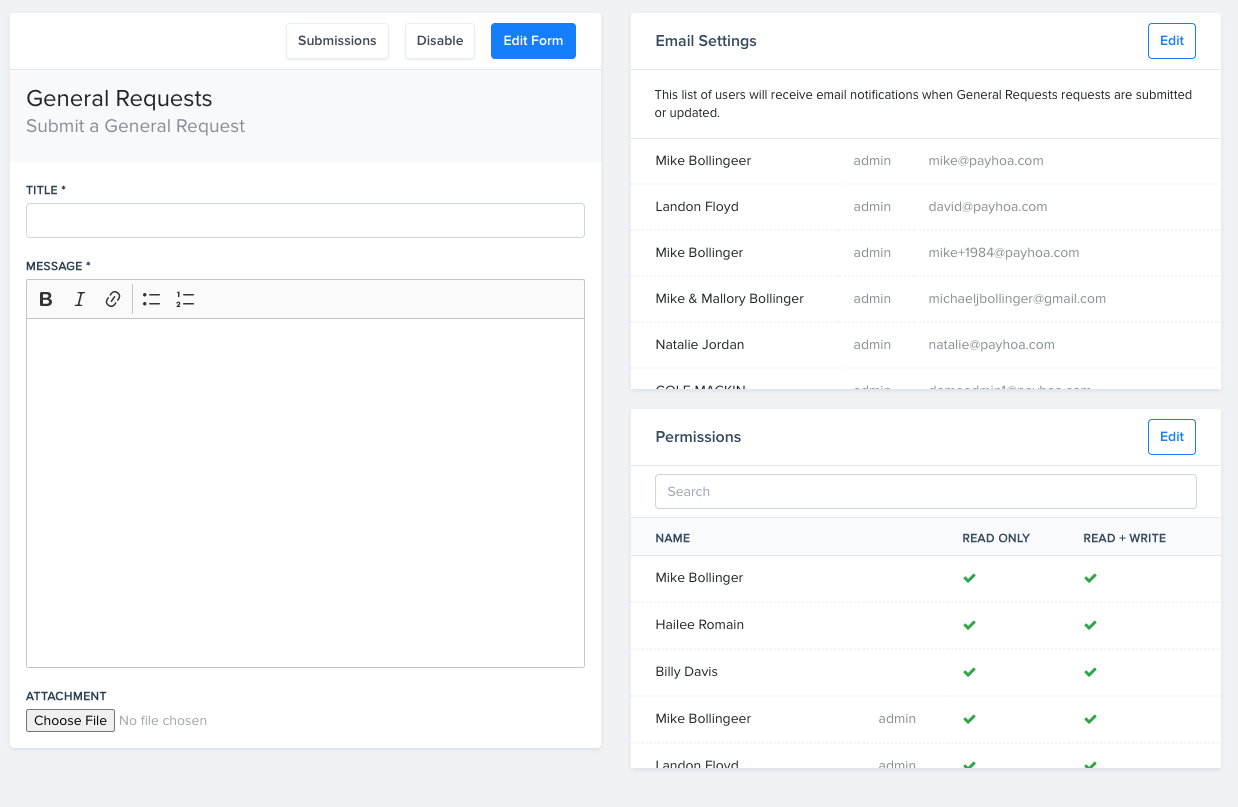The image size is (1238, 807).
Task: Insert a numbered list in message
Action: [185, 299]
